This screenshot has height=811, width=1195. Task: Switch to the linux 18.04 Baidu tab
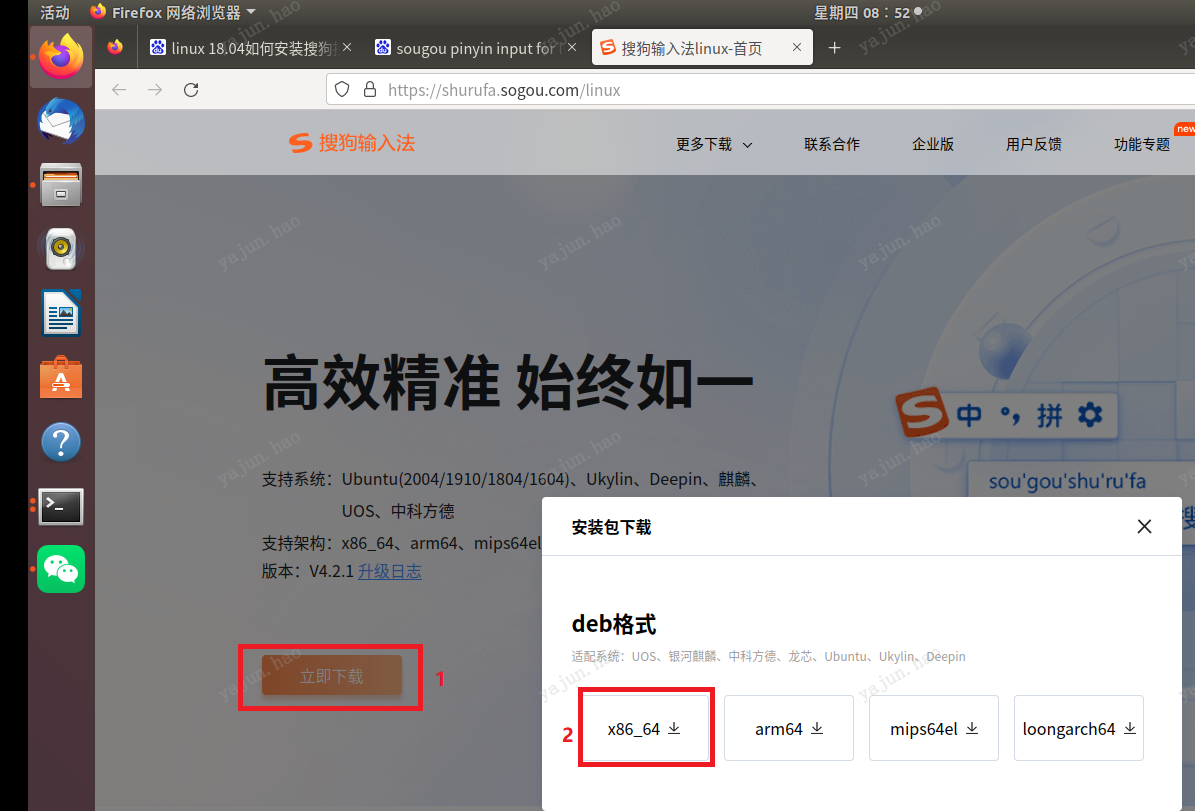tap(244, 48)
